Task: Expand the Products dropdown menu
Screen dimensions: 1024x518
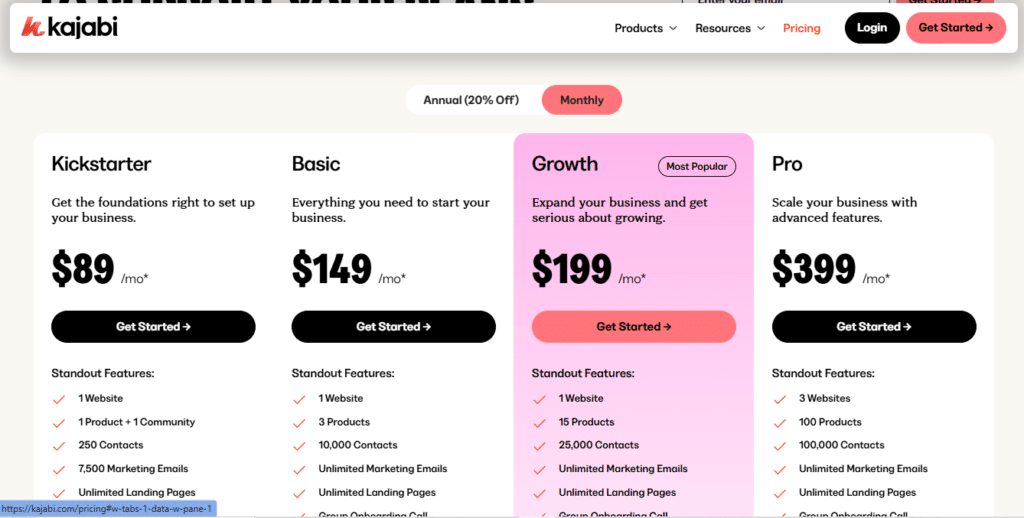Action: pos(645,28)
